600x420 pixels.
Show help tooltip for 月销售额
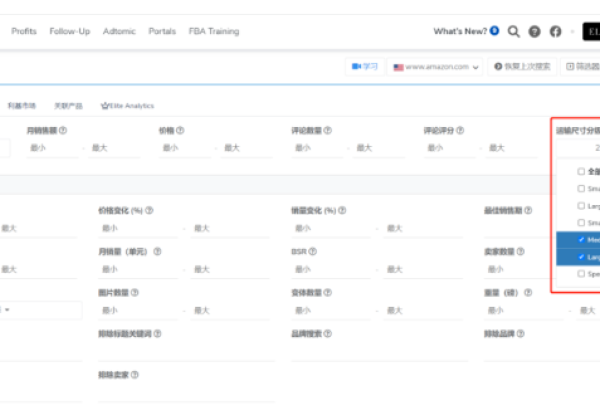(x=63, y=130)
